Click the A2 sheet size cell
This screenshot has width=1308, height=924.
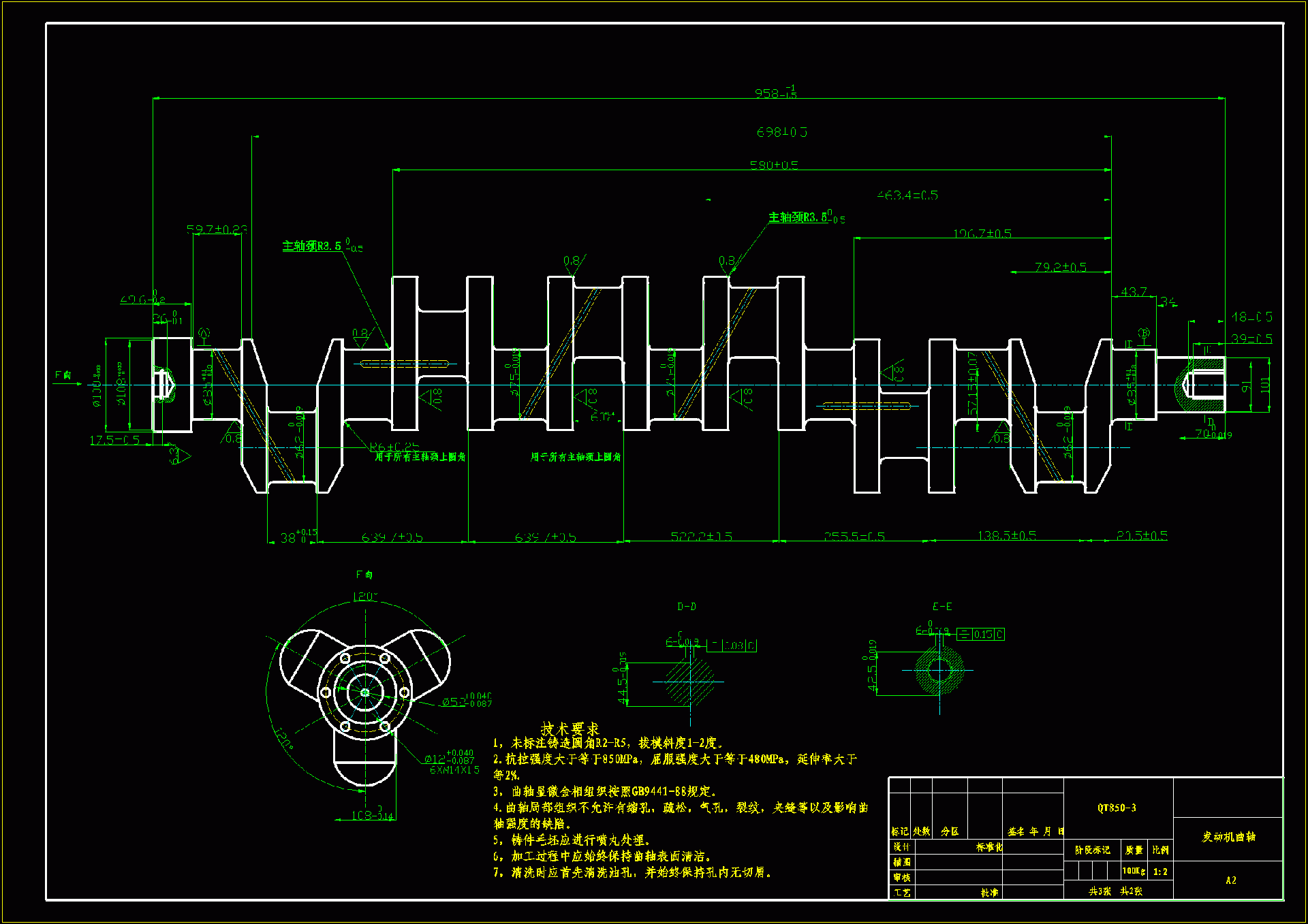click(x=1230, y=880)
